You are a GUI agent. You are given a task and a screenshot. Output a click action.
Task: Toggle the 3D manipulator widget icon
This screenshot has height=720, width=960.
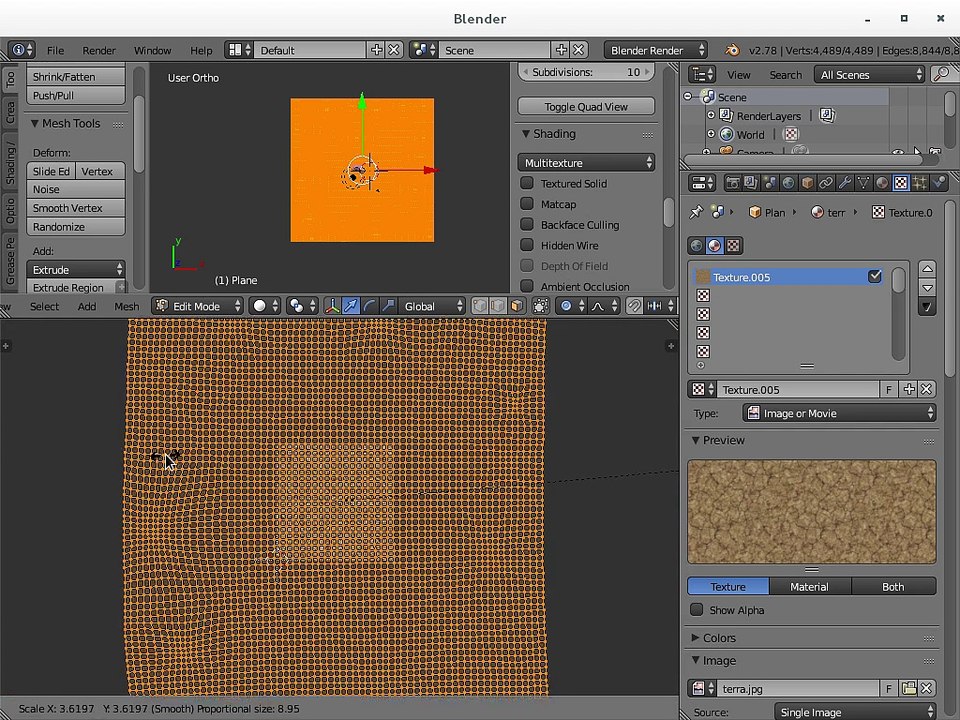pos(332,306)
